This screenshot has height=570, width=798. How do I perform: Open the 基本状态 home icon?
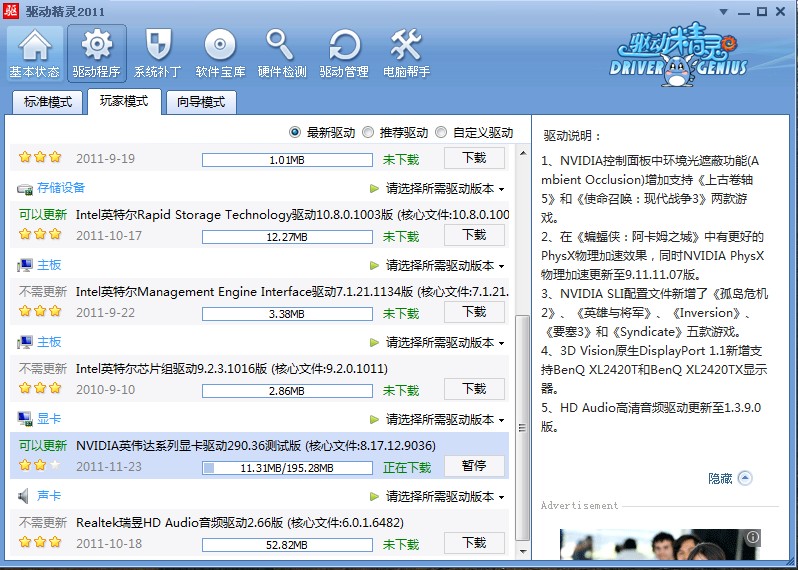pos(35,53)
